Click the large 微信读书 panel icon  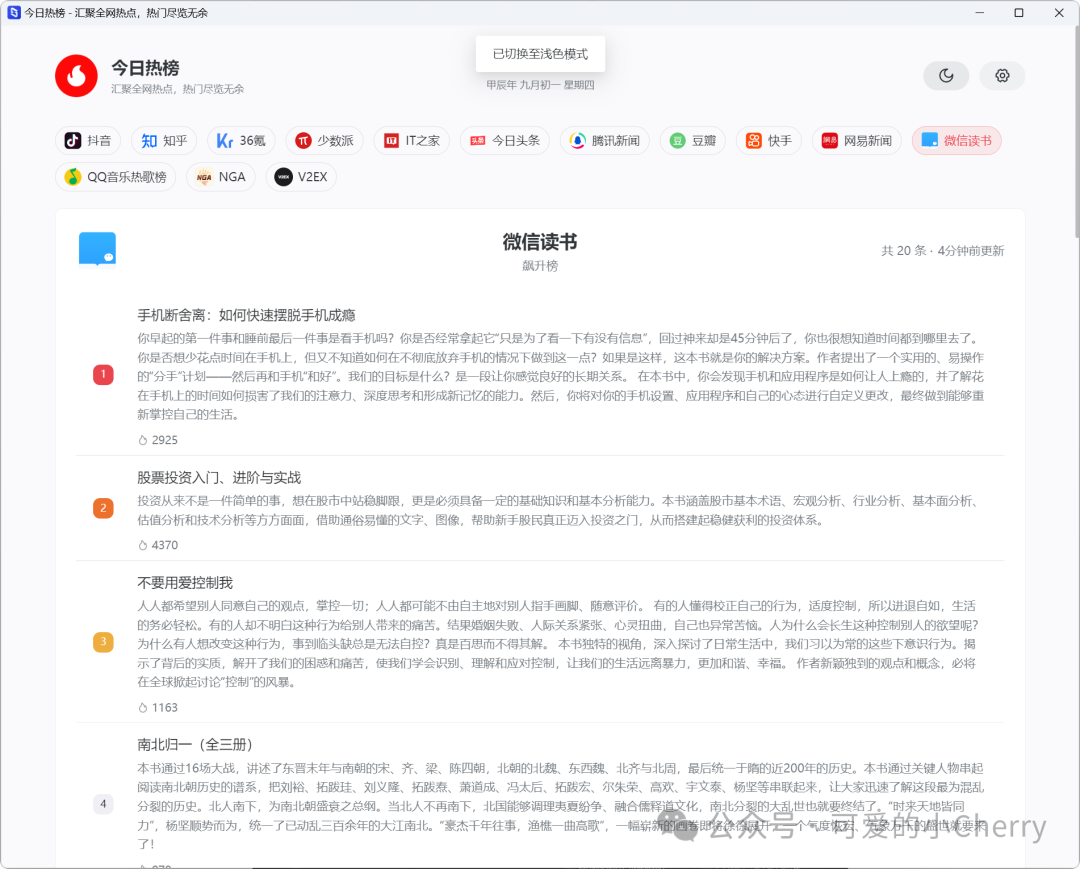point(97,249)
